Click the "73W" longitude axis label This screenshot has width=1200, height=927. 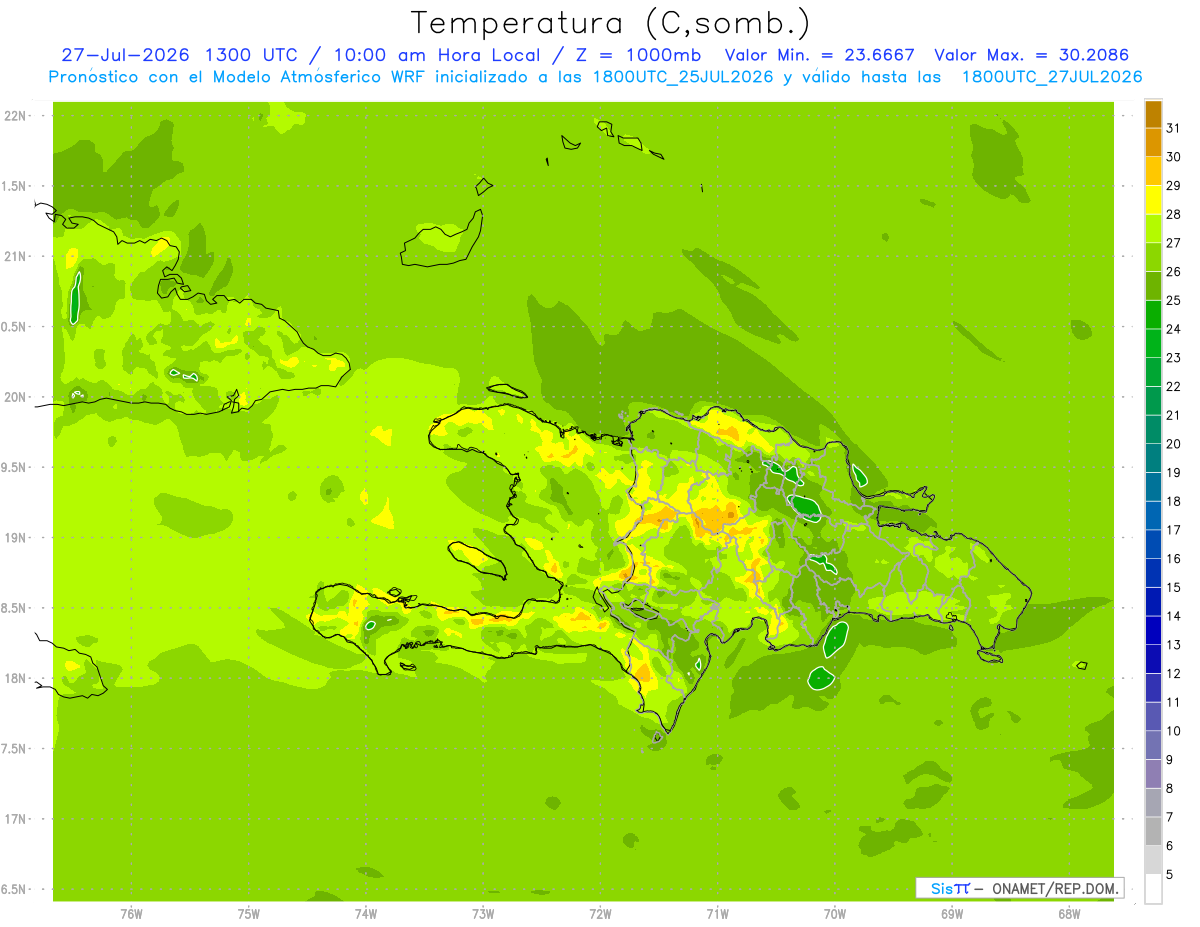click(483, 914)
